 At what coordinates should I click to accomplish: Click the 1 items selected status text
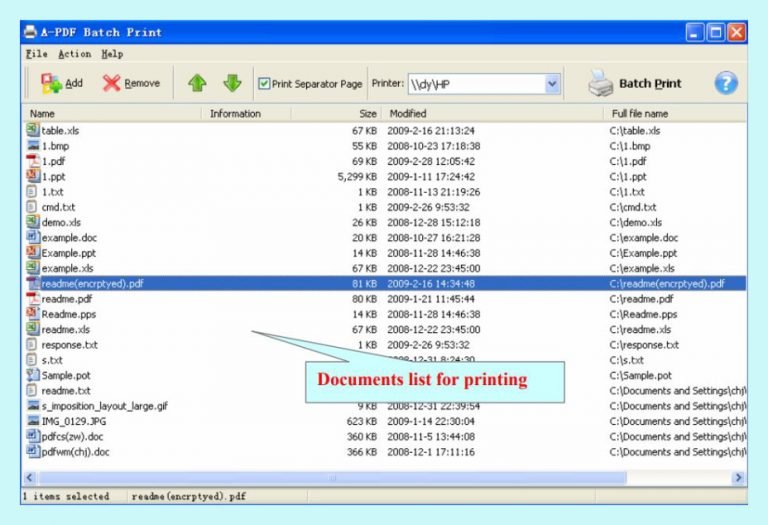tap(66, 496)
